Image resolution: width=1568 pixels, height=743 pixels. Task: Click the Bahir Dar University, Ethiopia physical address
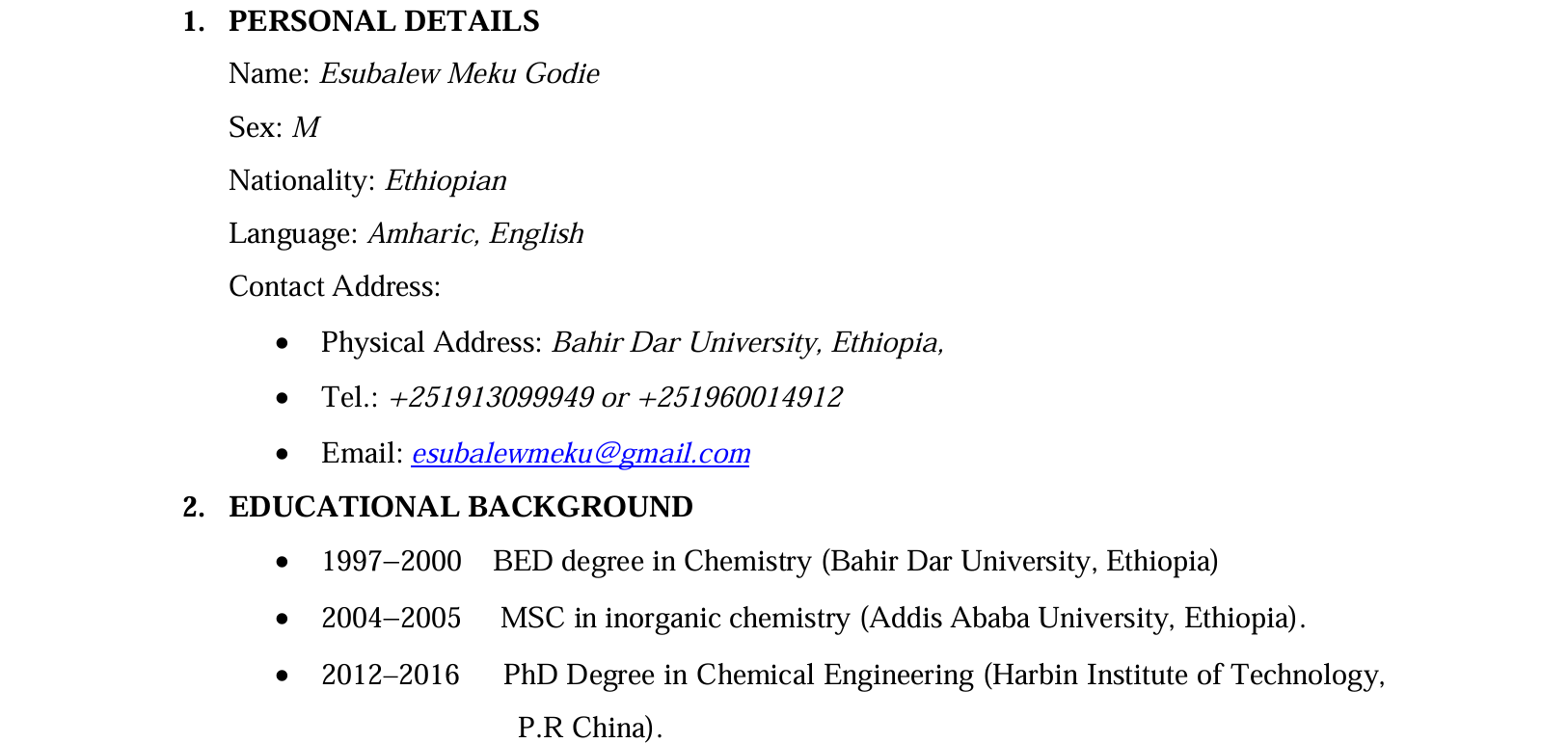tap(746, 342)
